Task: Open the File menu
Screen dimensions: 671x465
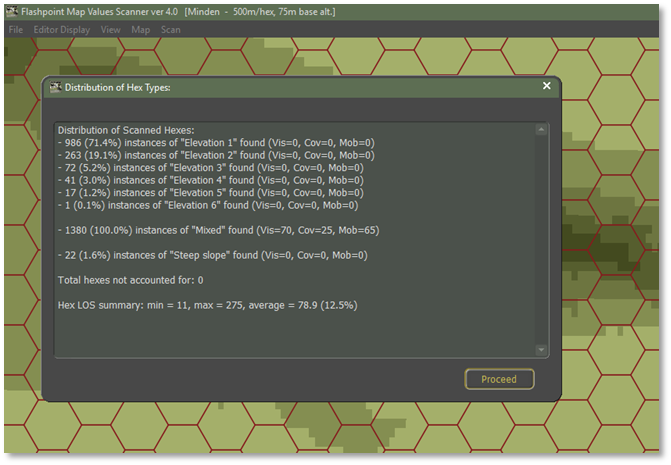Action: point(16,30)
